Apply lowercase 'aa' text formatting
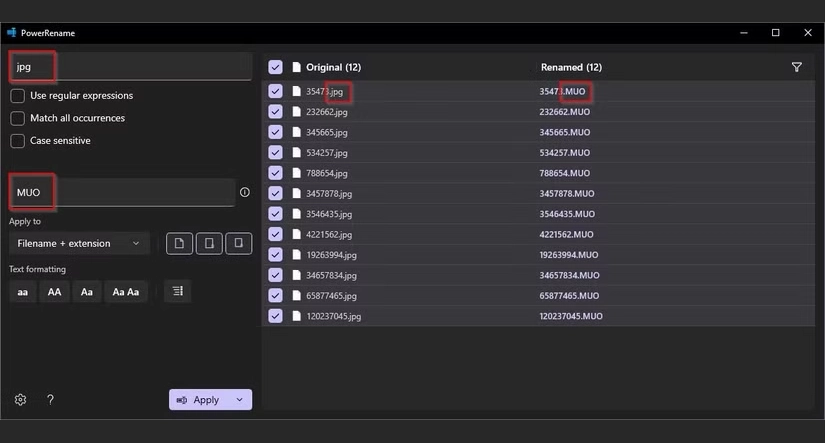This screenshot has width=825, height=443. [23, 292]
